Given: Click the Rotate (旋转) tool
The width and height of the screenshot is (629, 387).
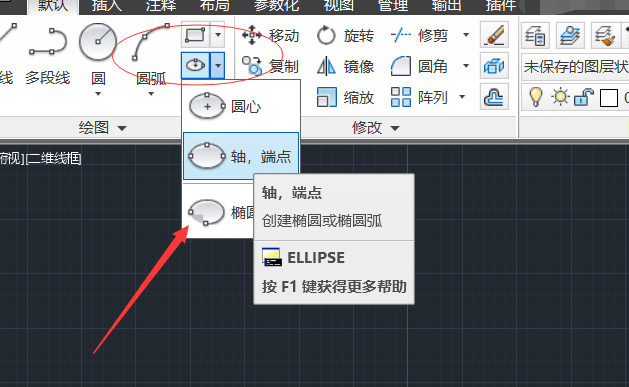Looking at the screenshot, I should pos(345,36).
